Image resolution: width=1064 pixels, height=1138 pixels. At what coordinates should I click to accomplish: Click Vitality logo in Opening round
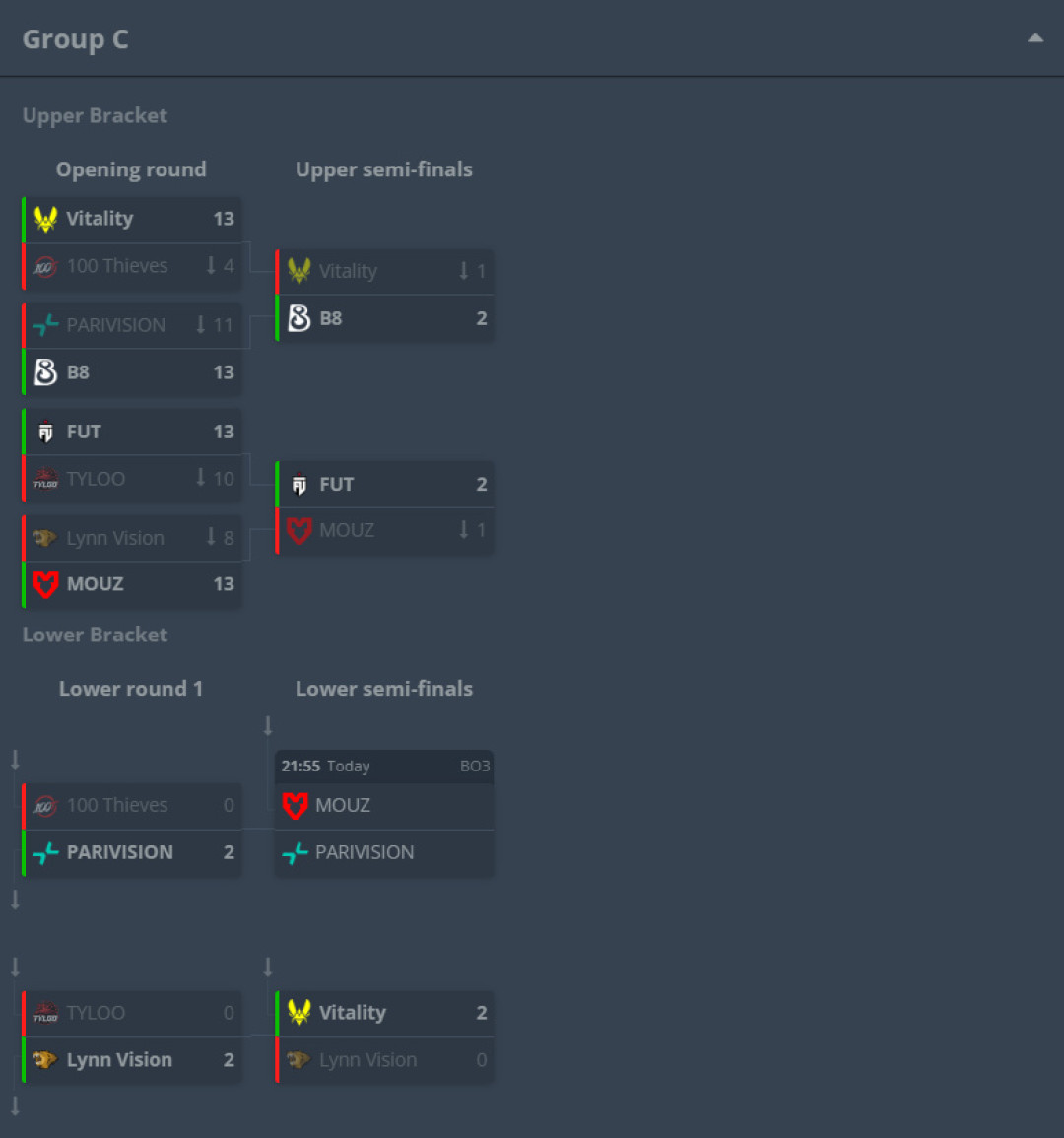click(45, 219)
